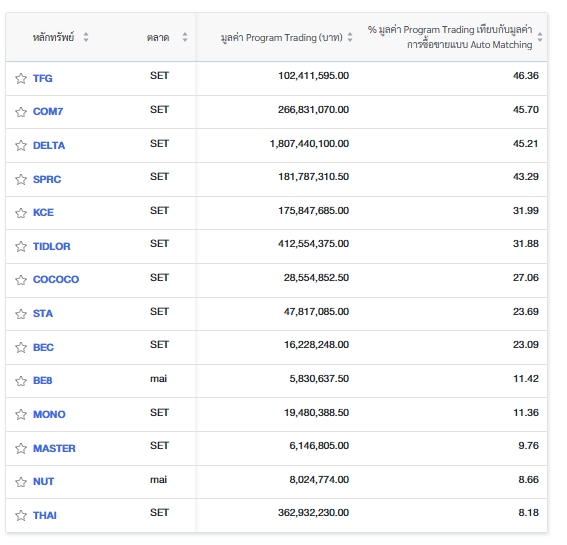
Task: Sort by หลักทรัพย์ column arrows
Action: (x=86, y=37)
